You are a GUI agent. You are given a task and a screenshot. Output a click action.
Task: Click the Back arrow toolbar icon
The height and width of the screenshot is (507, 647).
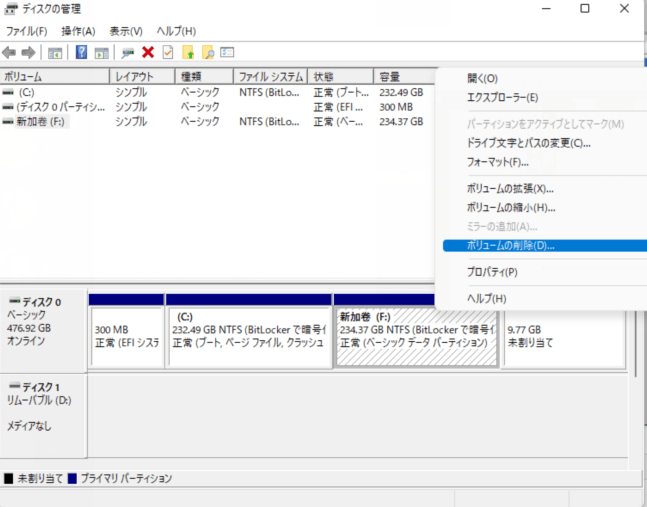coord(9,52)
